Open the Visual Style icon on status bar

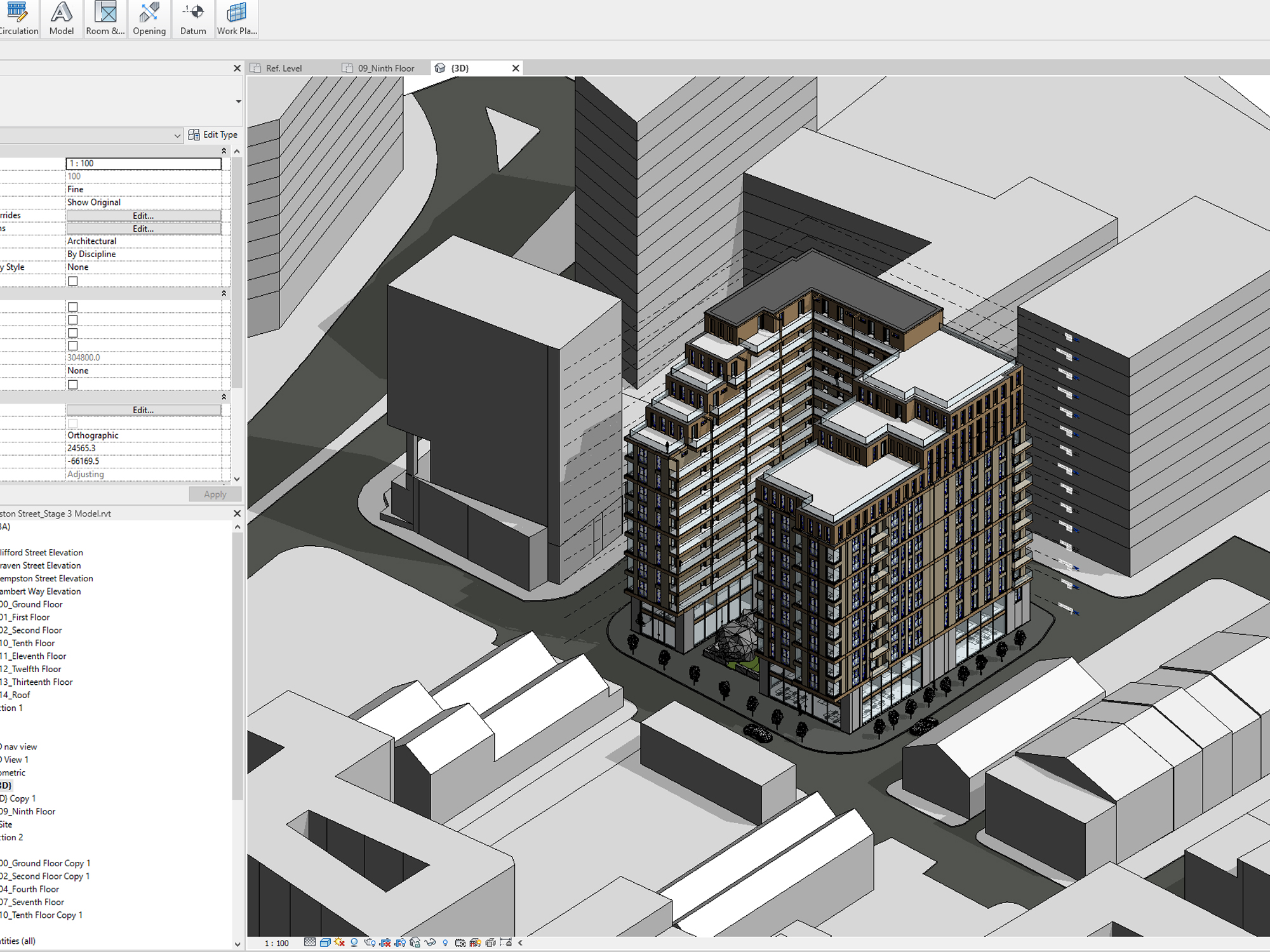325,943
